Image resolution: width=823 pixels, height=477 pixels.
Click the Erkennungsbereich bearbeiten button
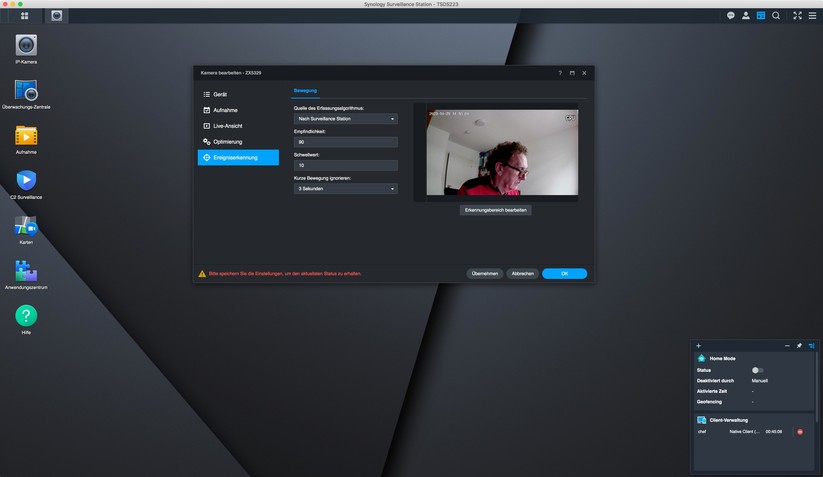495,210
